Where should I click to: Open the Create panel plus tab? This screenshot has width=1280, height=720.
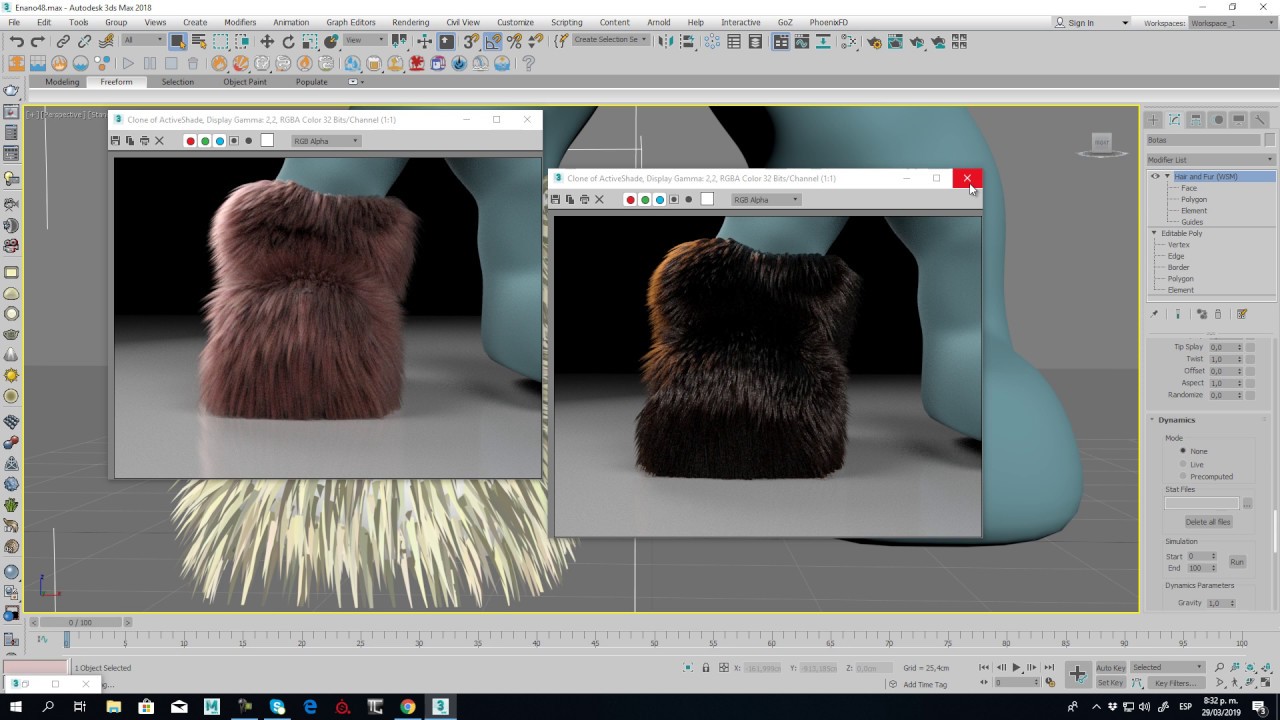[1154, 119]
